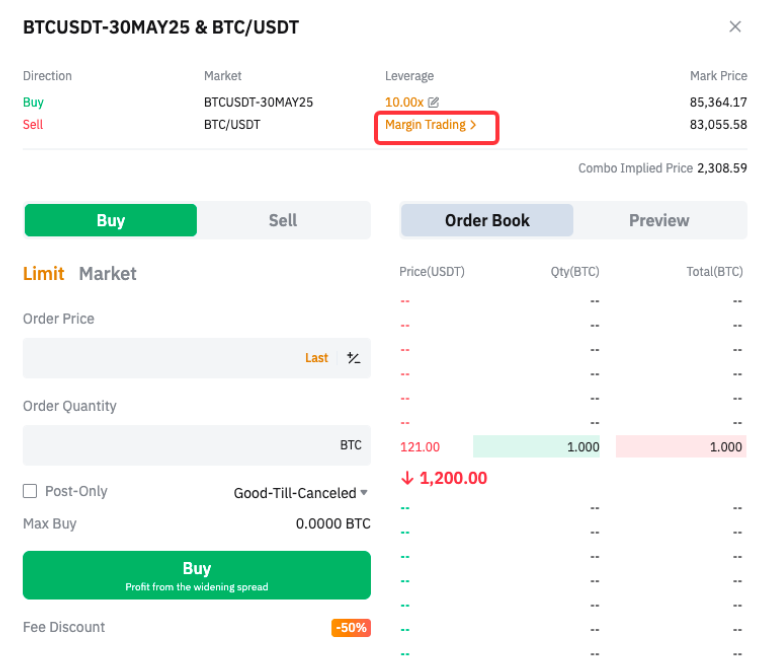The image size is (772, 671).
Task: Select the 121.00 price in order book
Action: (x=420, y=447)
